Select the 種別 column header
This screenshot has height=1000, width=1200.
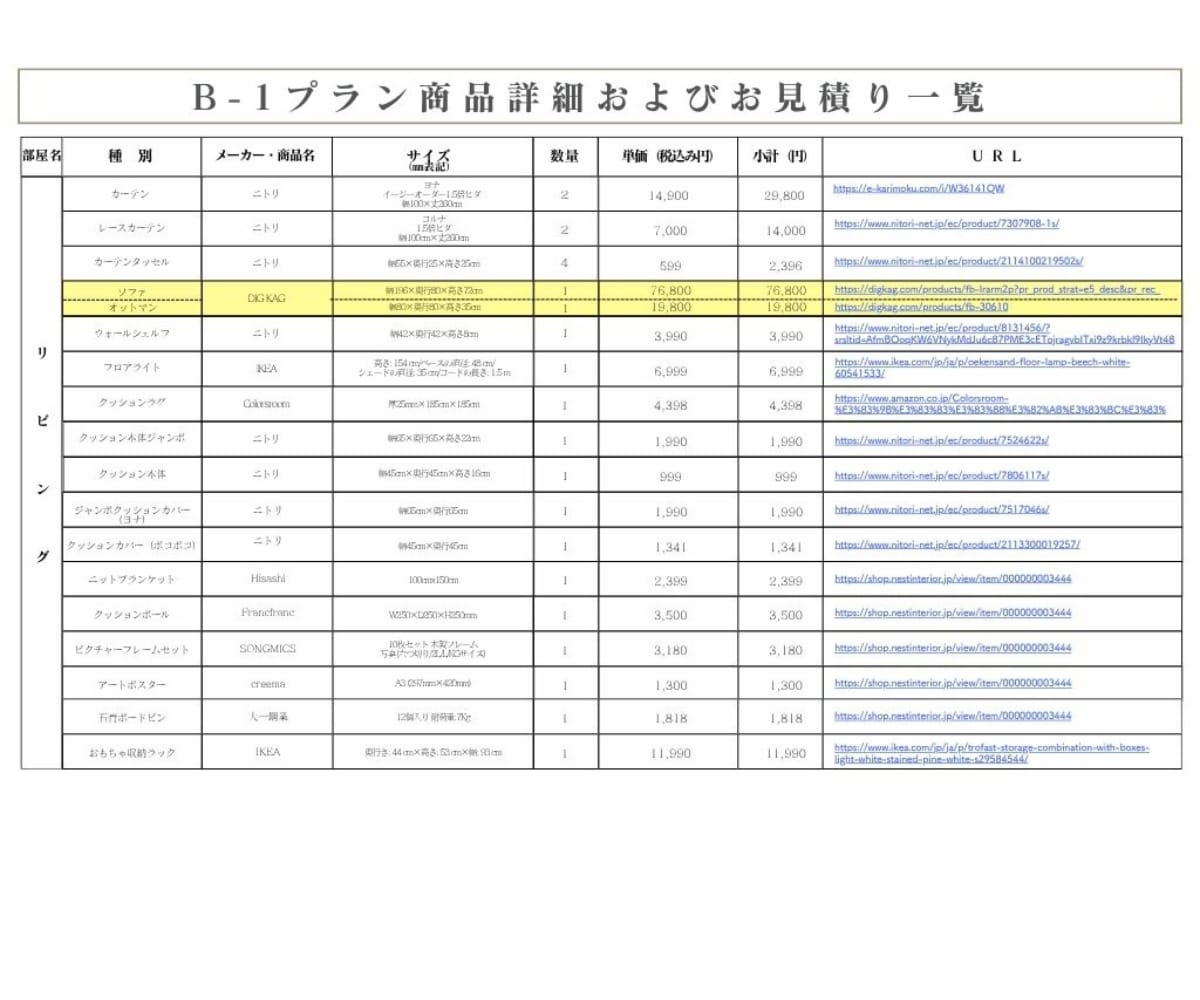coord(131,156)
